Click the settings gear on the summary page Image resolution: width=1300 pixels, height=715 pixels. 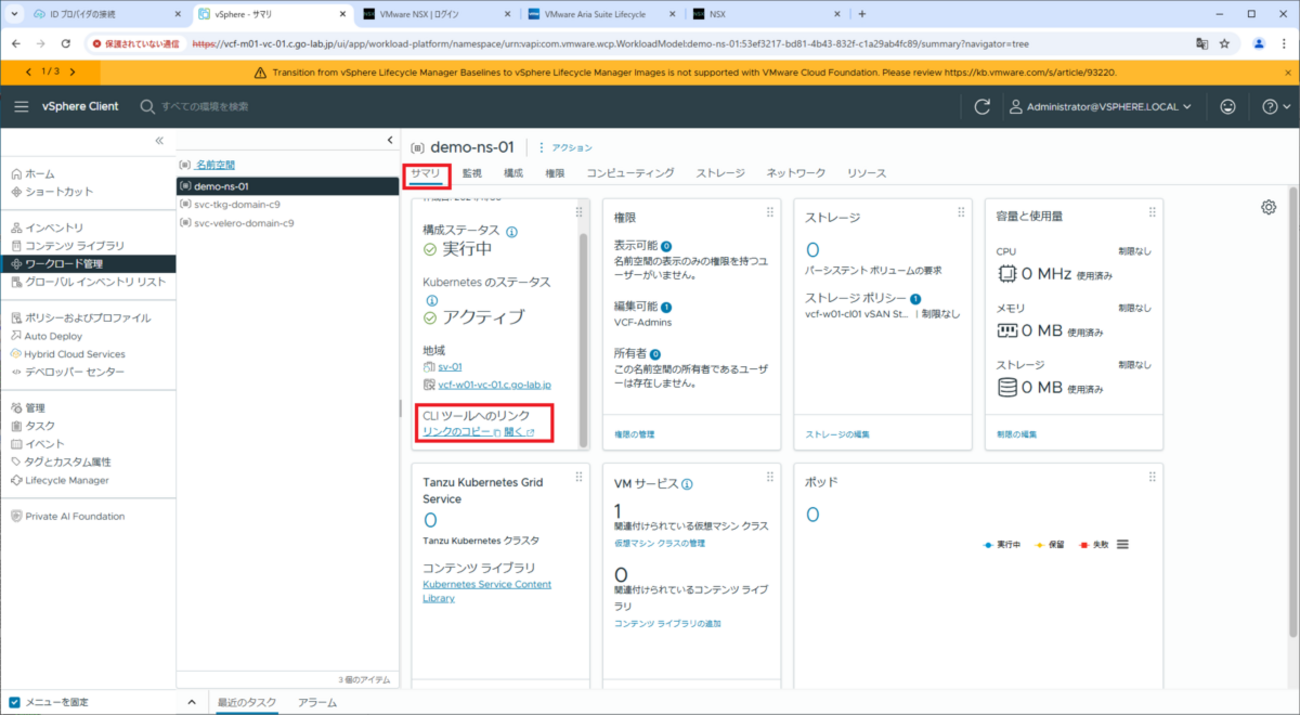[x=1268, y=206]
